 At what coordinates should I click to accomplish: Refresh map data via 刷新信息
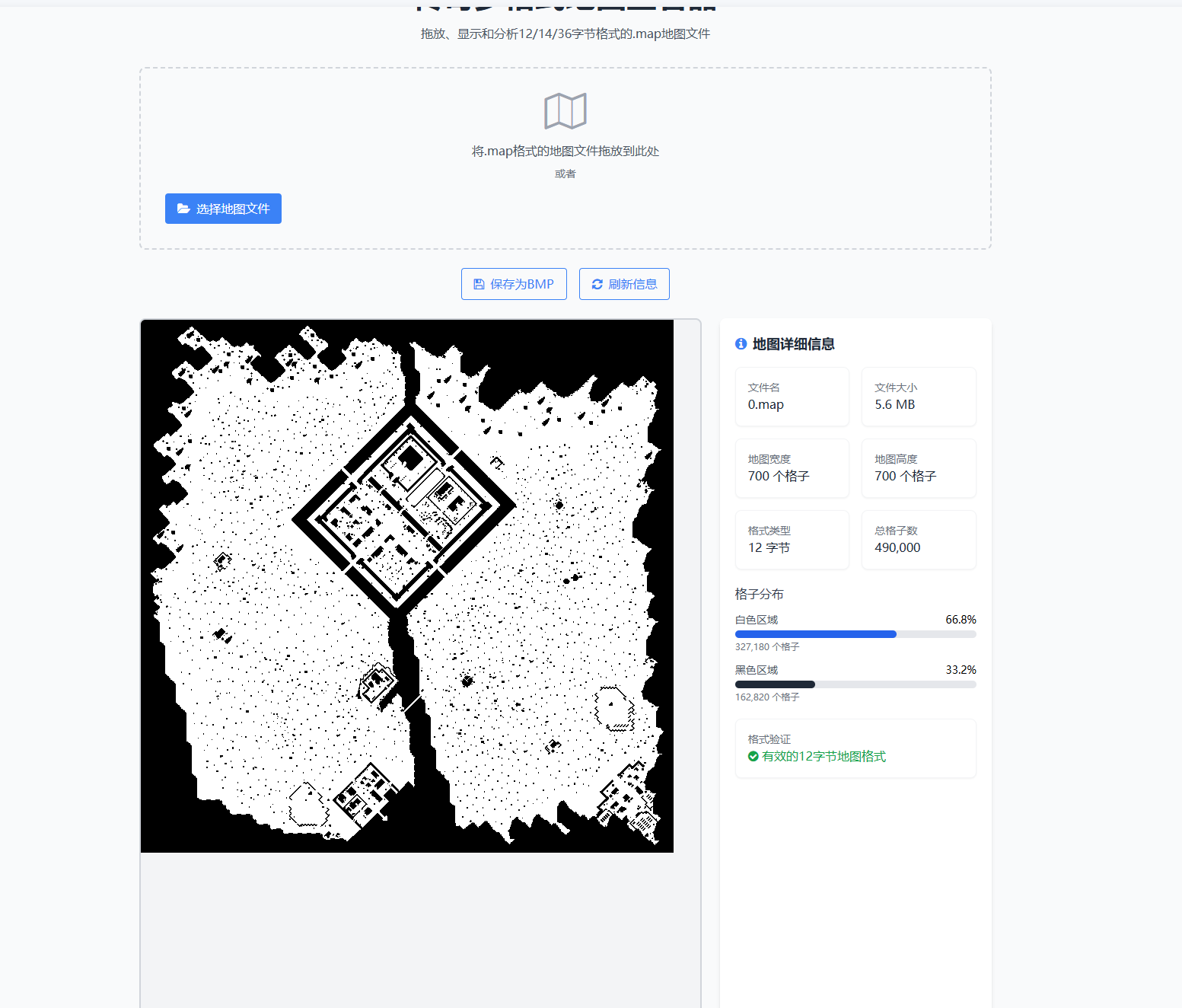pyautogui.click(x=624, y=284)
